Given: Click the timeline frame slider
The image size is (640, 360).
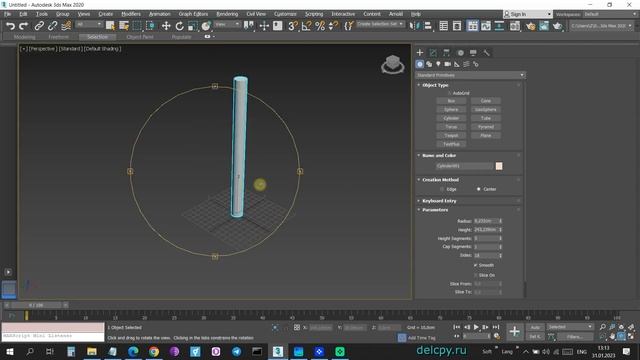Looking at the screenshot, I should (36, 305).
